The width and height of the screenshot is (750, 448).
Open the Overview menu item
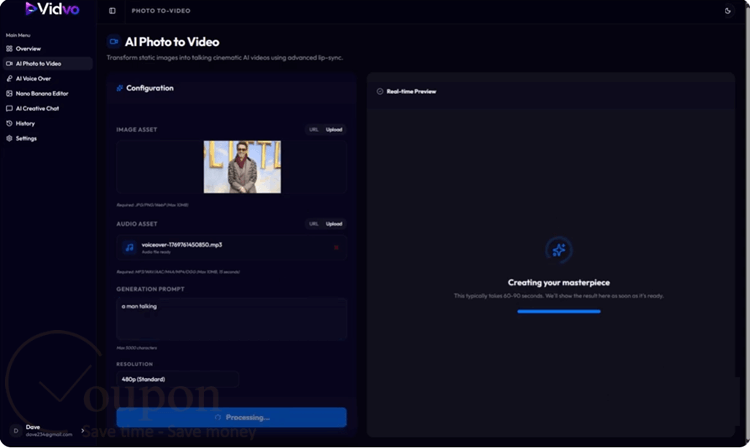click(x=47, y=49)
